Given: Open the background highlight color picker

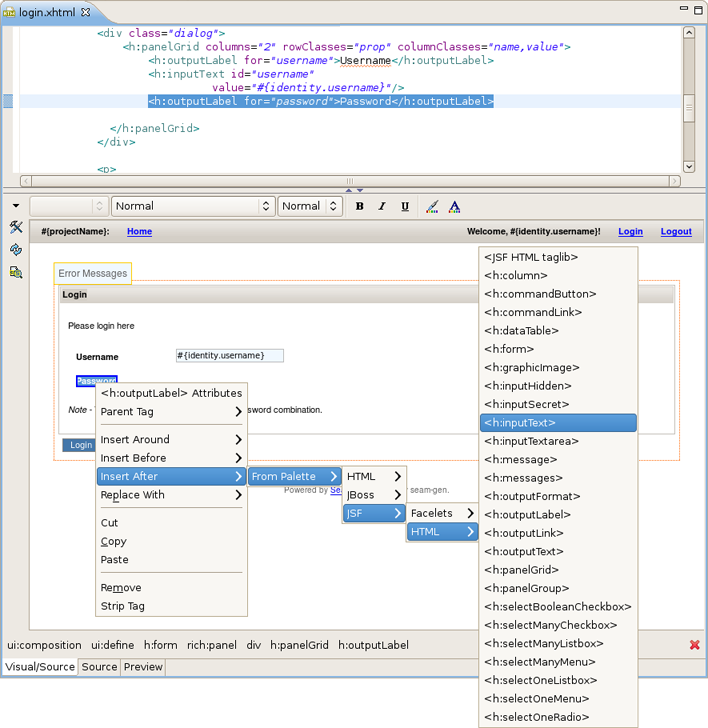Looking at the screenshot, I should click(432, 207).
